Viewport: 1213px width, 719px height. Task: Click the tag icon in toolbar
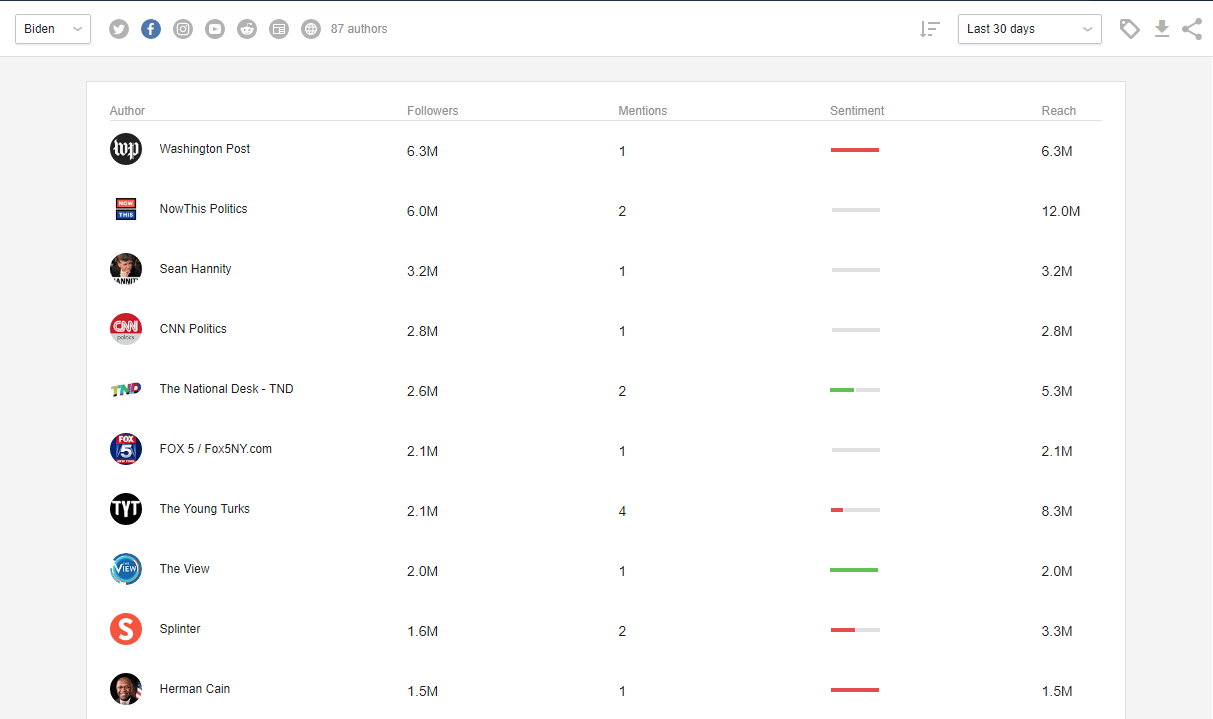1130,29
